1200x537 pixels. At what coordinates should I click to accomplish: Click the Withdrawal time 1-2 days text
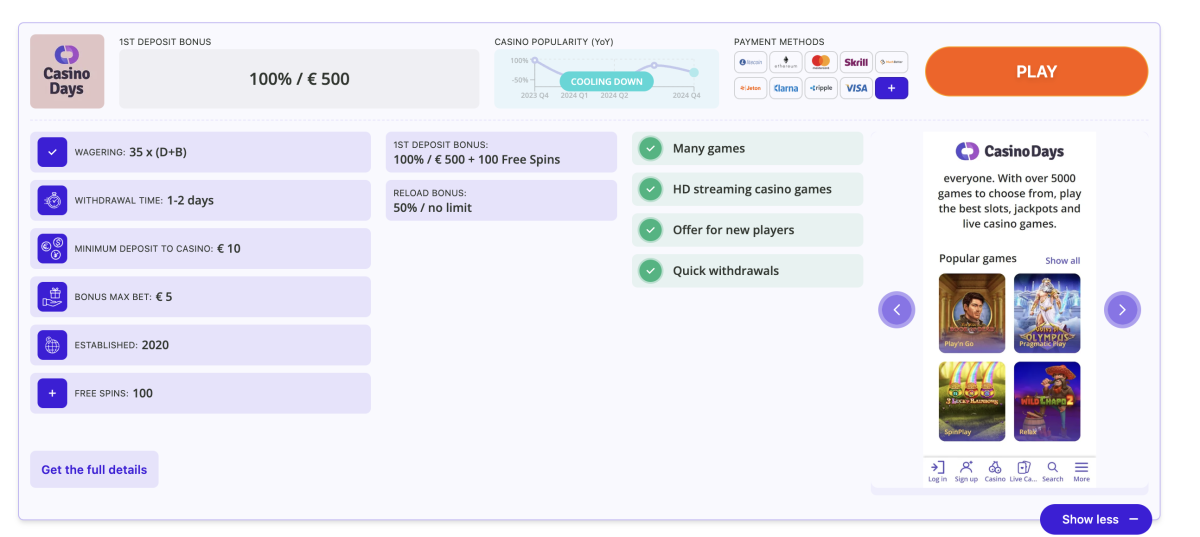(x=144, y=200)
